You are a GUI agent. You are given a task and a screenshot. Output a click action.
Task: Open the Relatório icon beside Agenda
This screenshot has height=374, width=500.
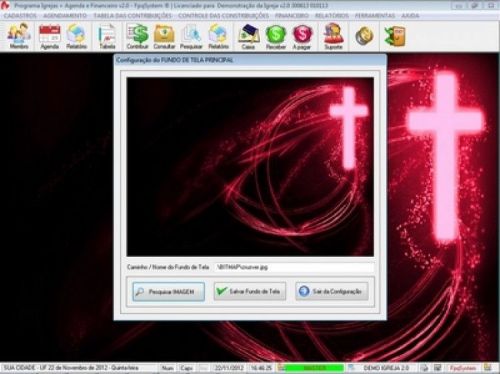[x=76, y=36]
